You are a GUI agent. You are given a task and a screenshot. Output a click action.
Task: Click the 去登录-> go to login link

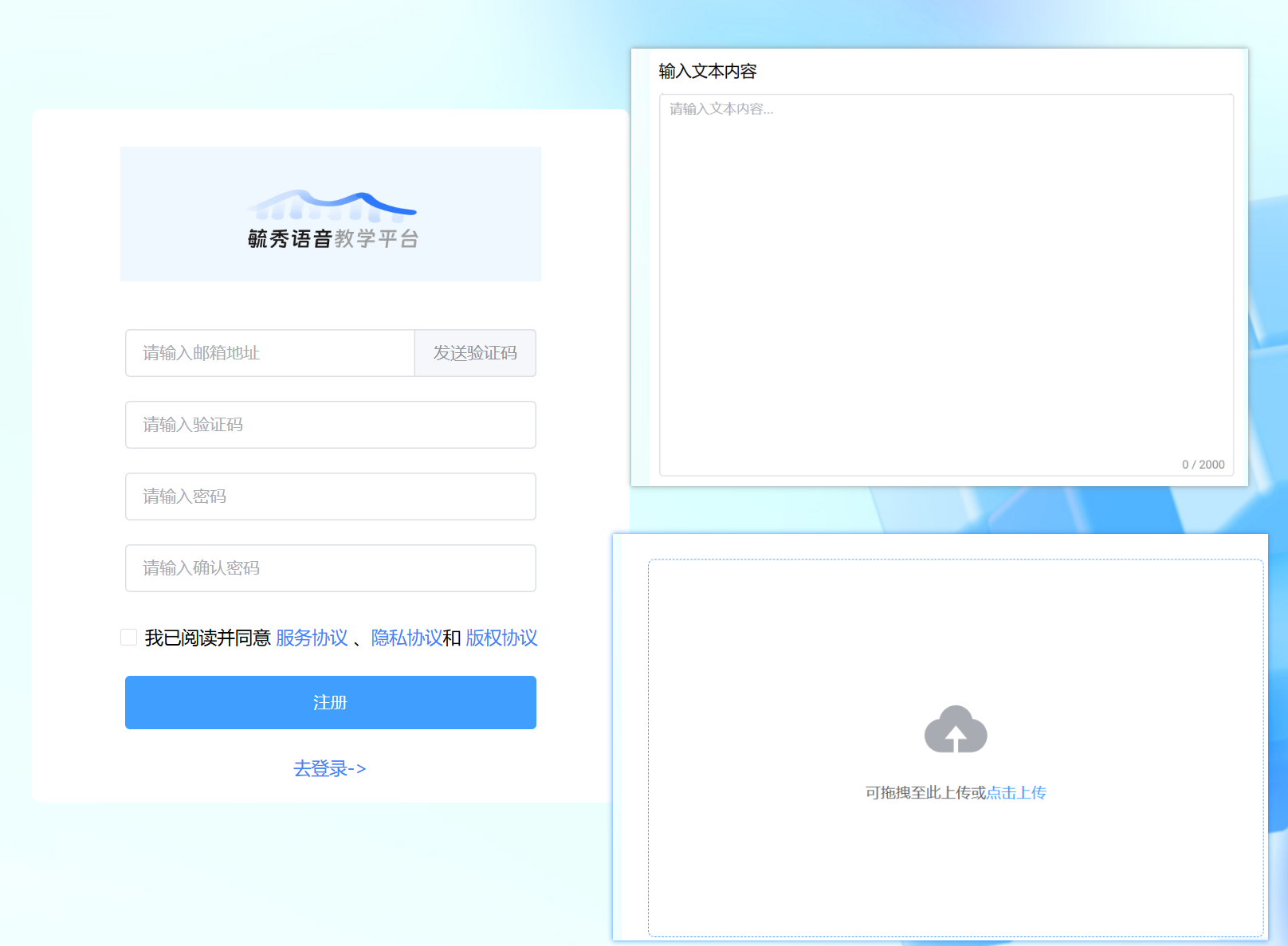coord(330,767)
